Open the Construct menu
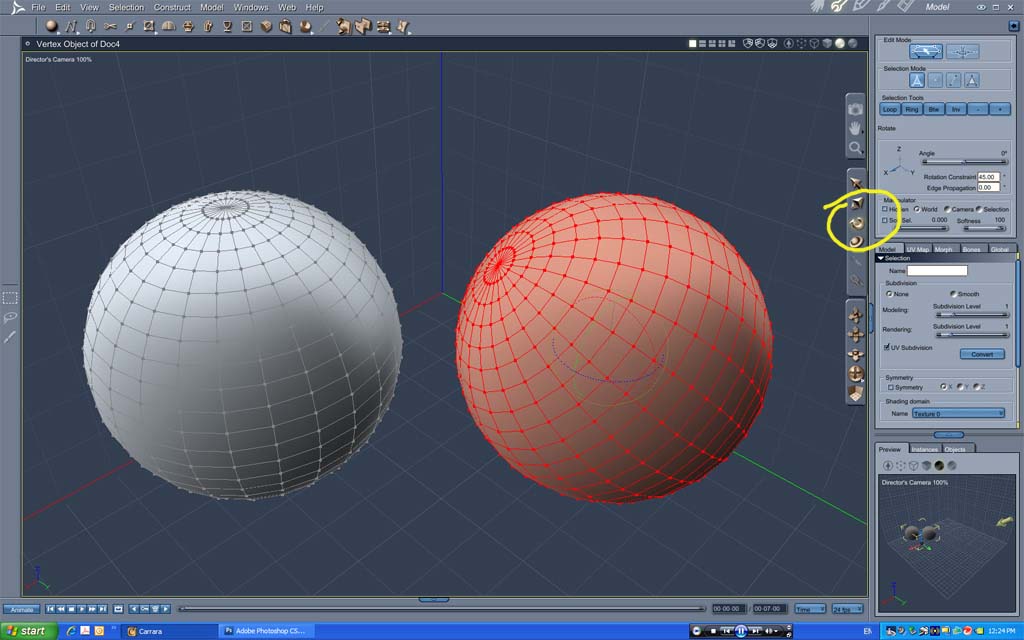This screenshot has height=640, width=1024. 172,7
